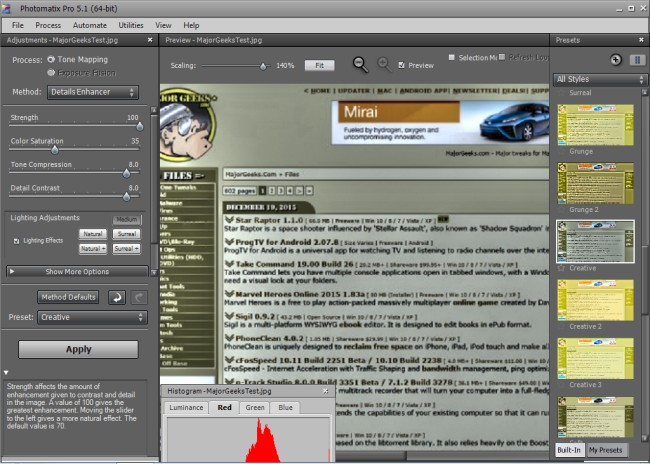Click the Natural lighting button
This screenshot has width=650, height=464.
click(92, 234)
